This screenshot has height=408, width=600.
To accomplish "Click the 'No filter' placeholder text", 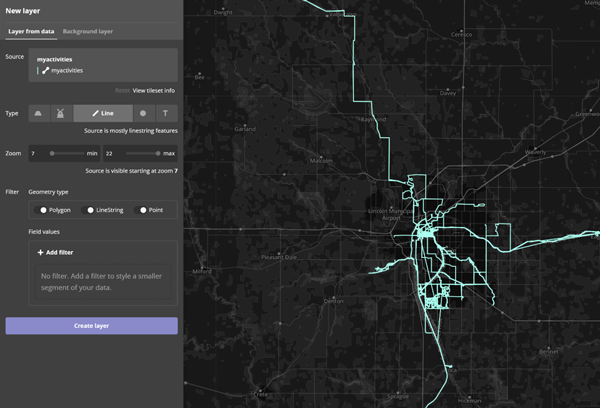I will 101,282.
